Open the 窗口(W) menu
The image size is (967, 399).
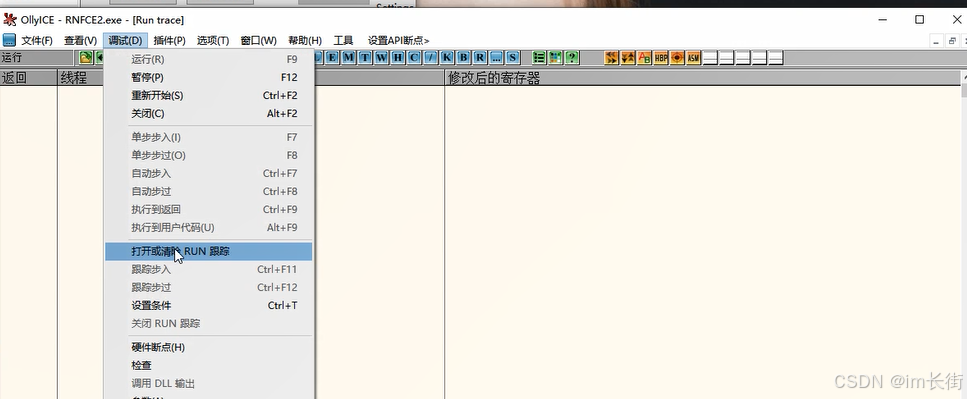[x=258, y=41]
